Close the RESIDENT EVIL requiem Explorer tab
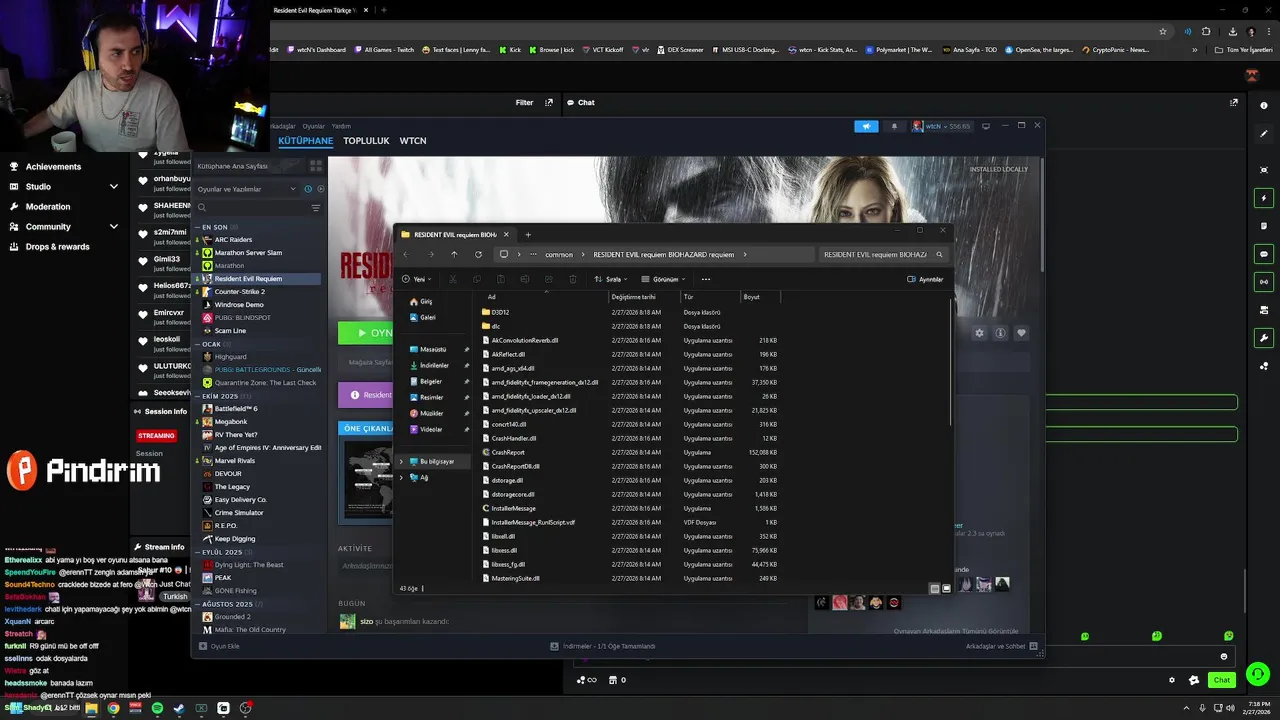 click(506, 234)
